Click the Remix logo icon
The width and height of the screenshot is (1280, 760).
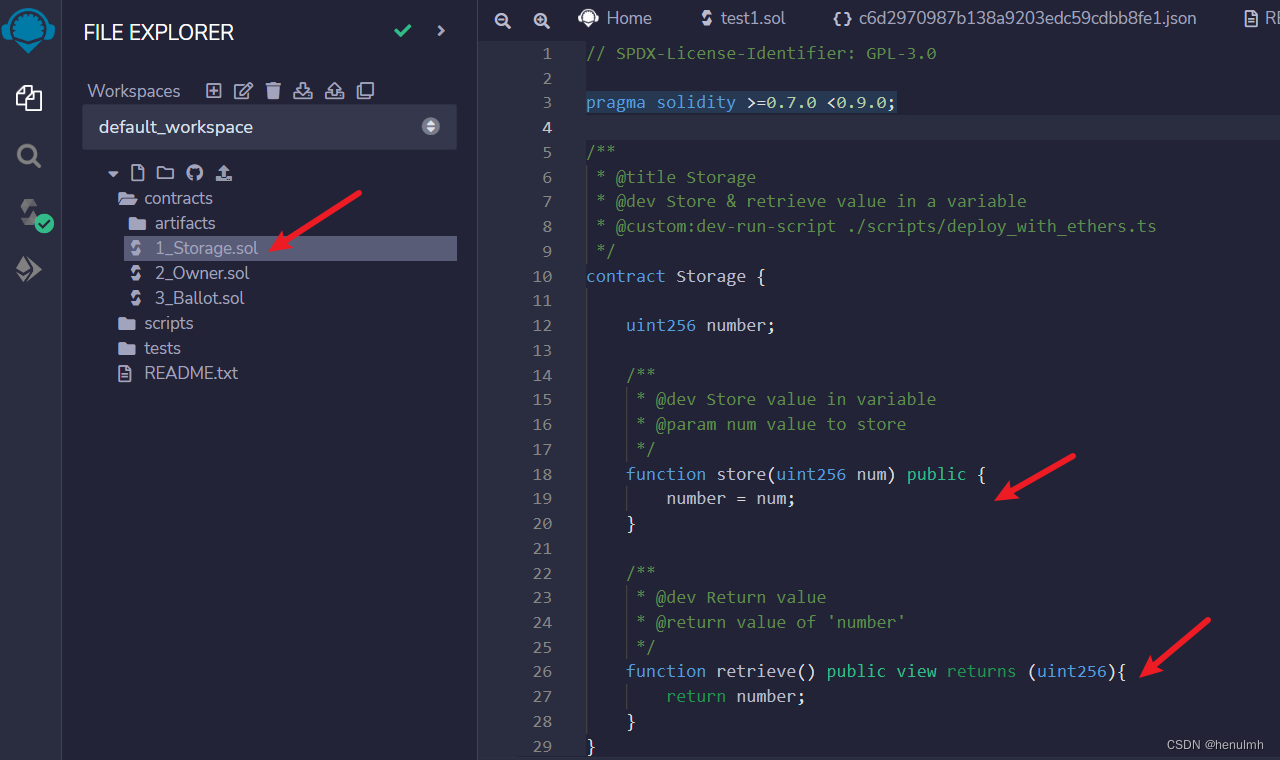28,30
